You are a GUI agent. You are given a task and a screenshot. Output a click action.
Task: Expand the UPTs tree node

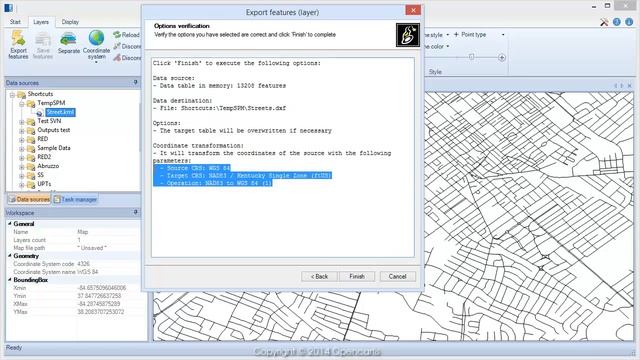22,185
